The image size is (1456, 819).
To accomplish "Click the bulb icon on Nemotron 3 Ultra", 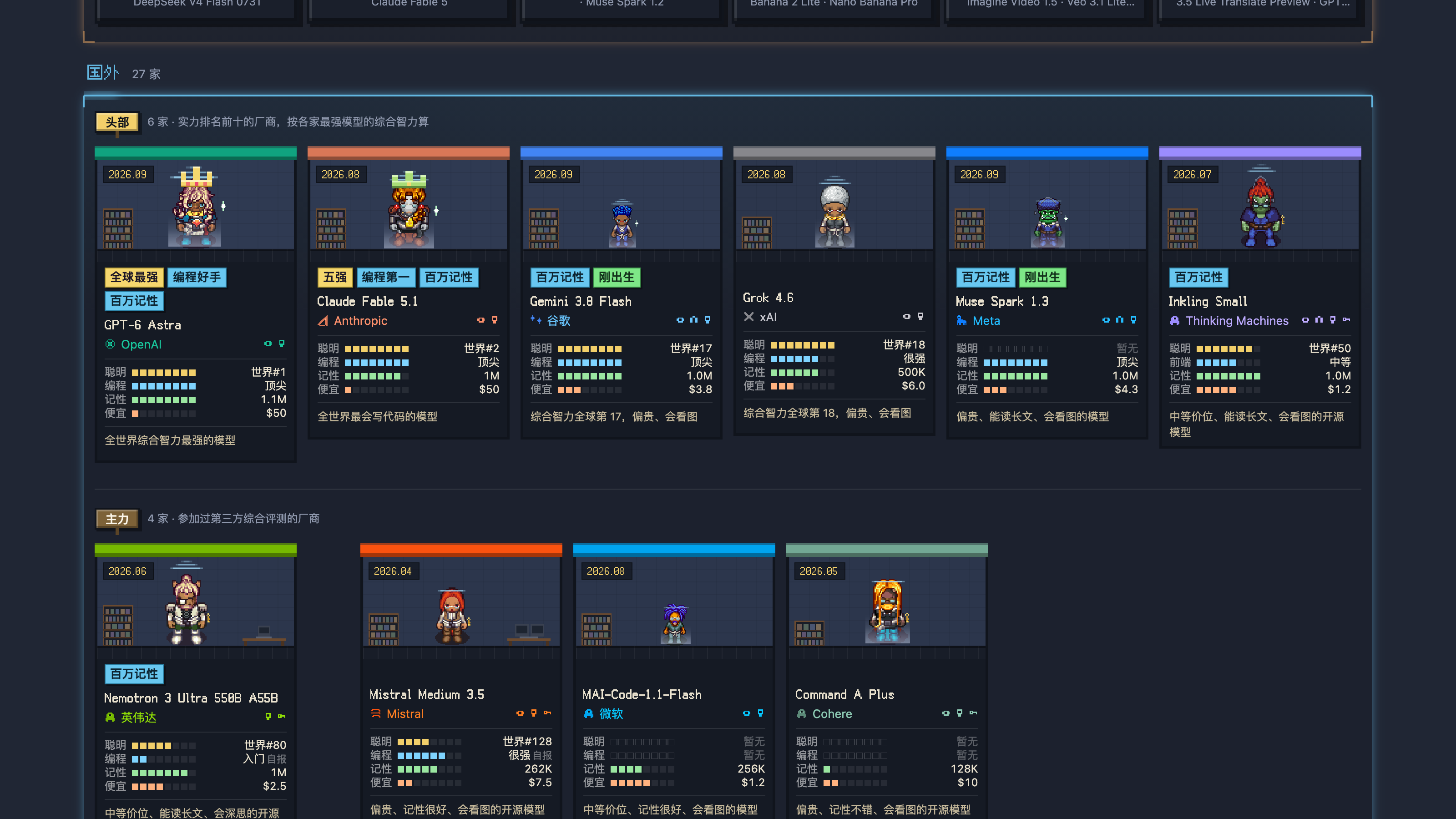I will (x=268, y=717).
